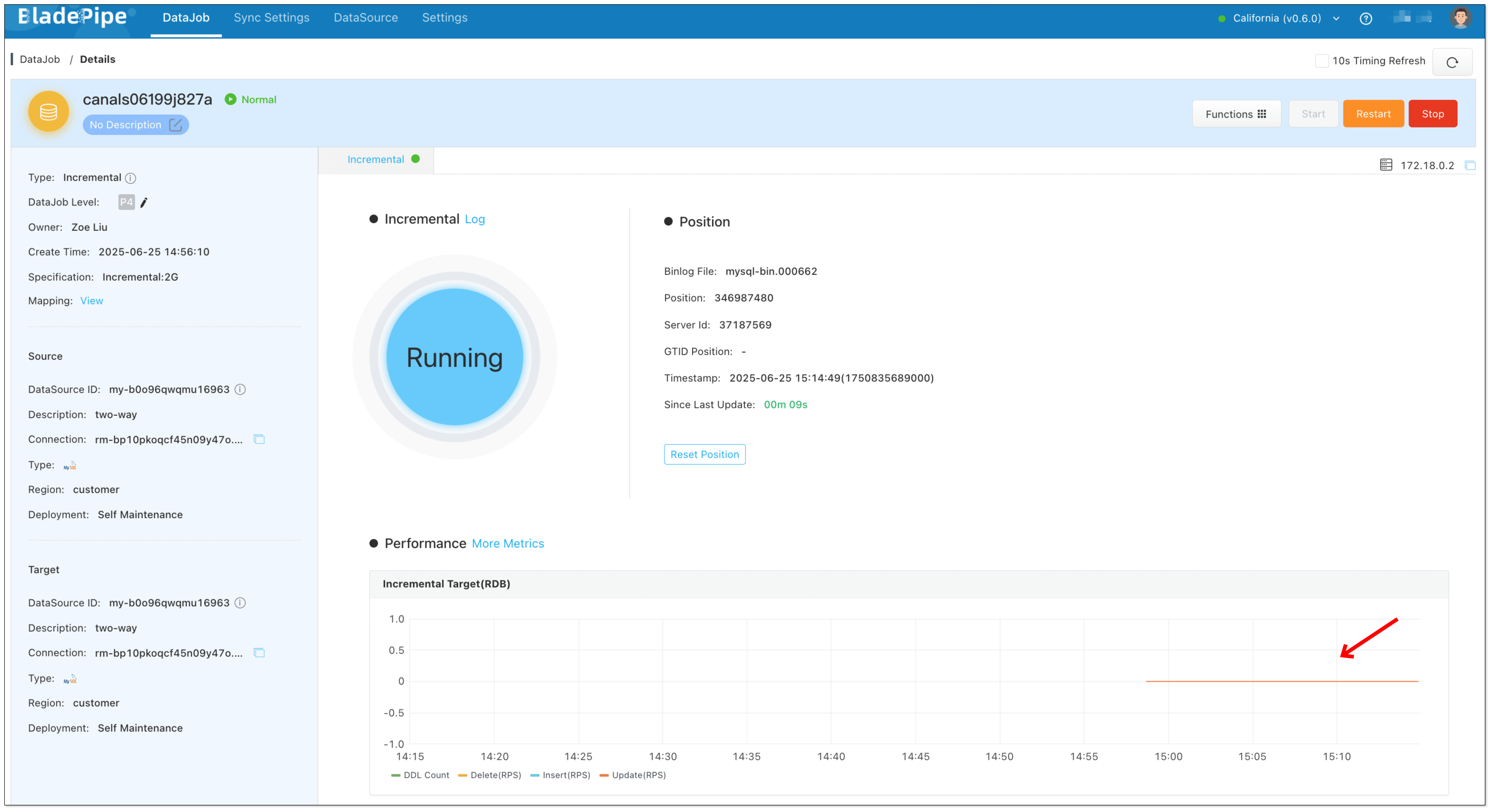Viewport: 1492px width, 812px height.
Task: Edit DataJob level with pencil icon
Action: point(144,203)
